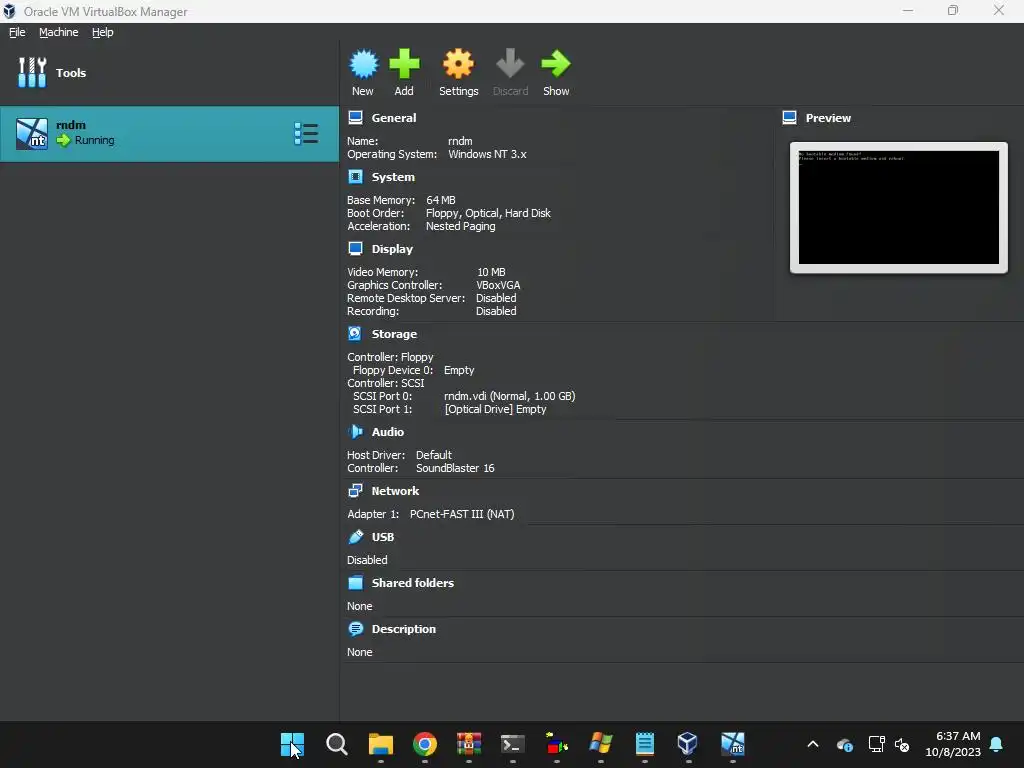Open the Help menu
1024x768 pixels.
pos(103,32)
